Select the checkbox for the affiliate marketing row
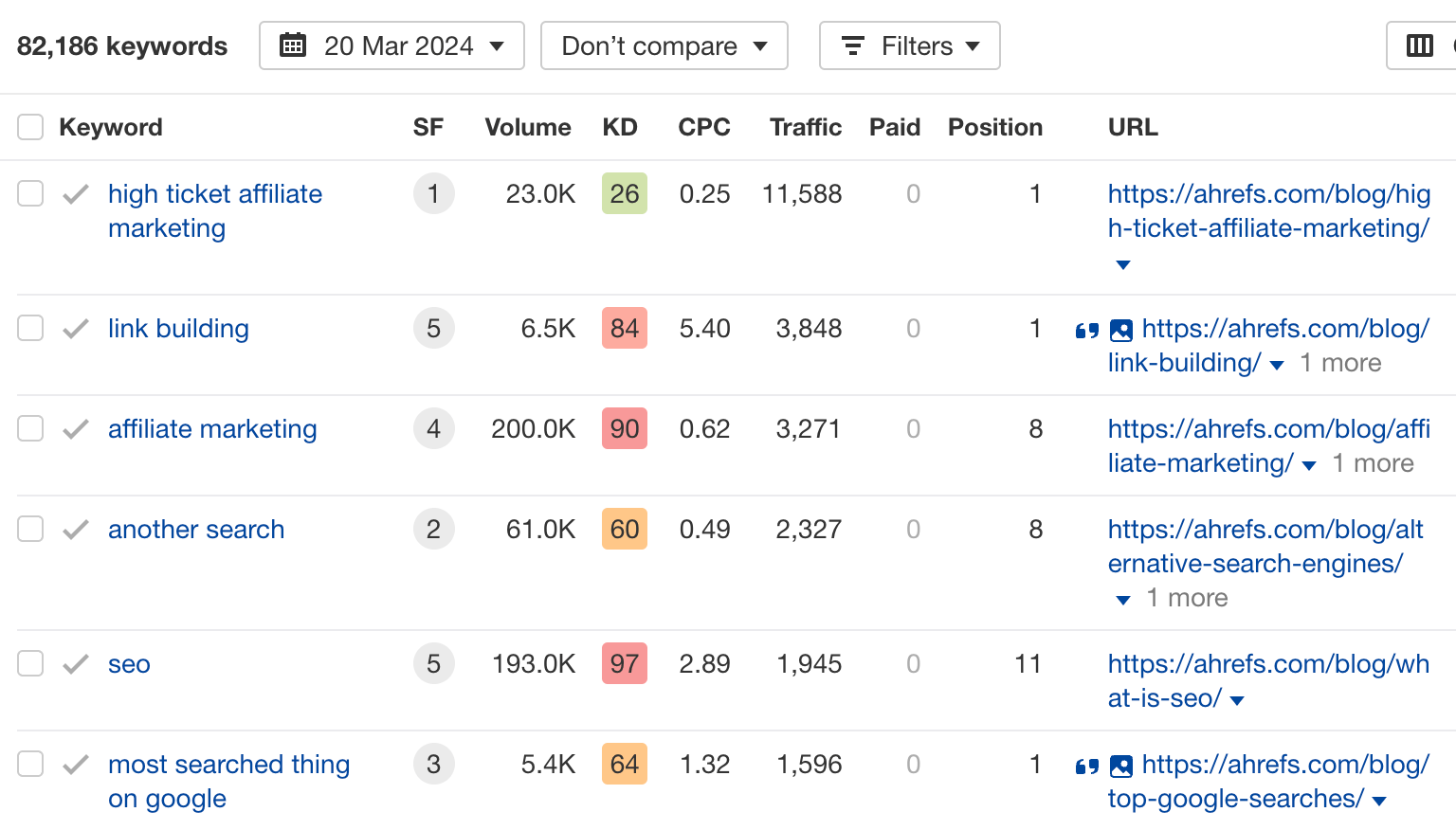Screen dimensions: 1456x830 click(30, 428)
